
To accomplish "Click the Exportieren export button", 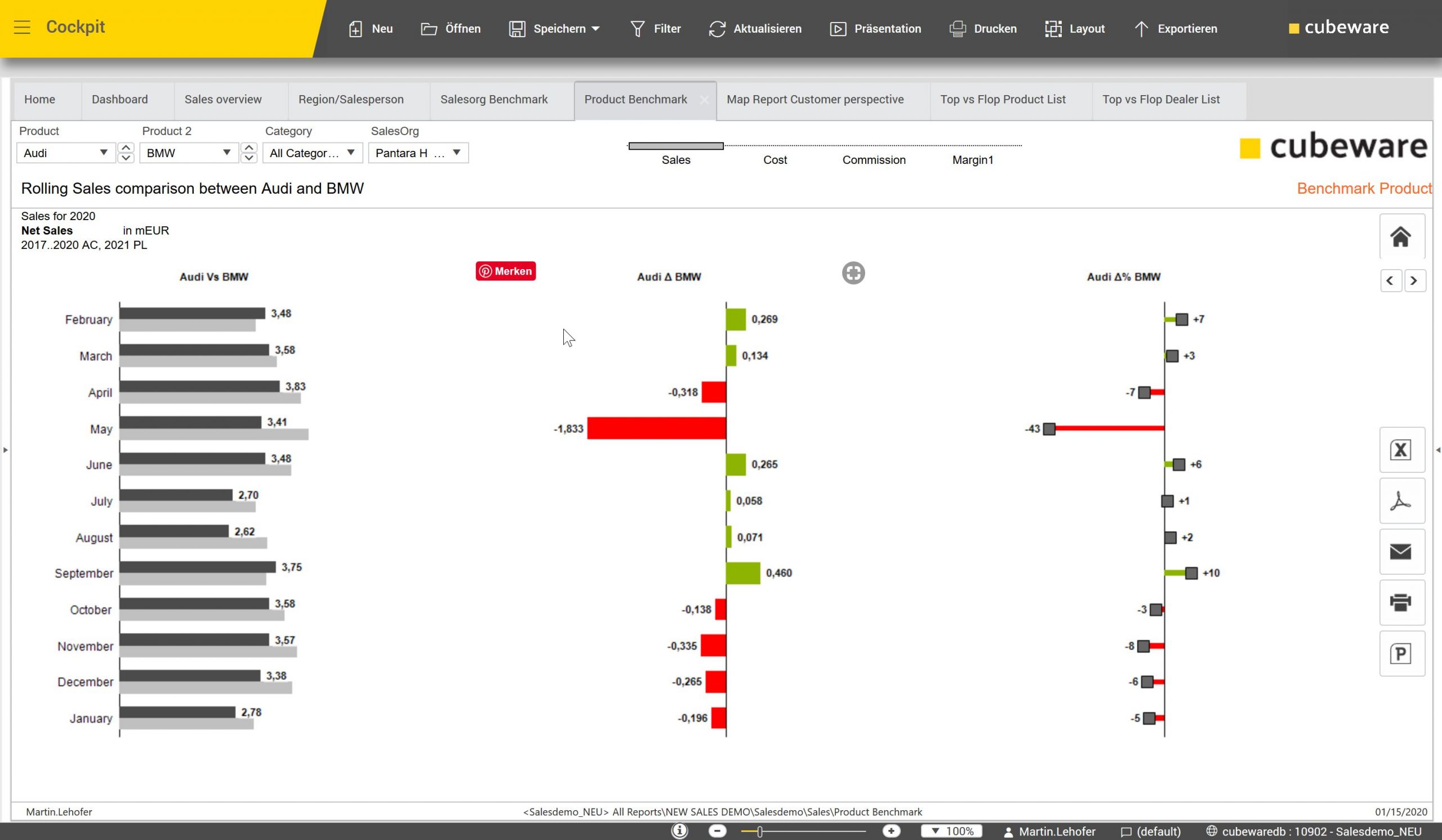I will point(1176,29).
